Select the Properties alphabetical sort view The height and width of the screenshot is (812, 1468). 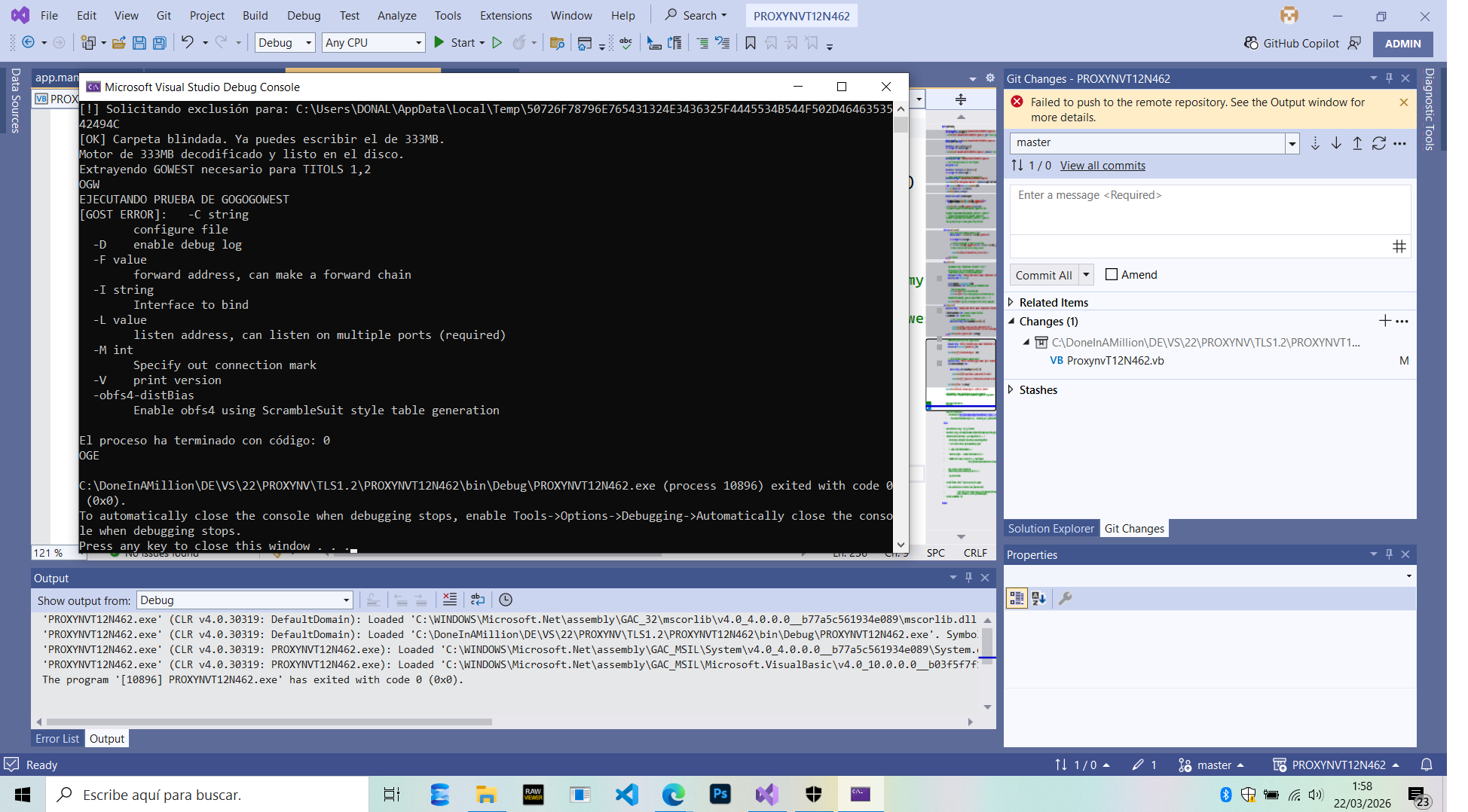(x=1039, y=597)
